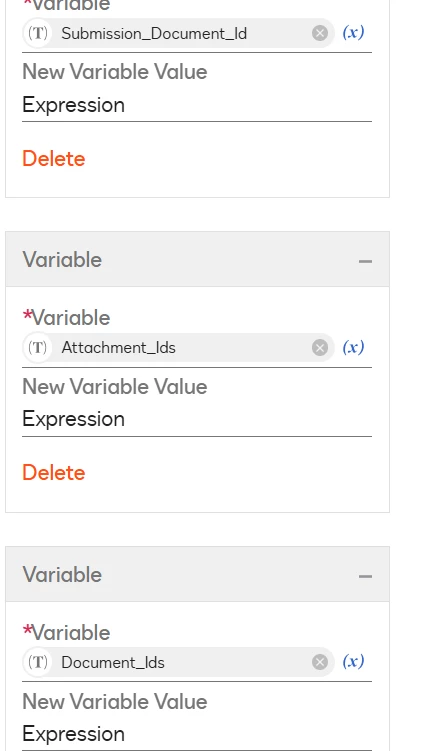Click the text-type icon on Attachment_Ids
This screenshot has width=422, height=751.
[x=37, y=348]
